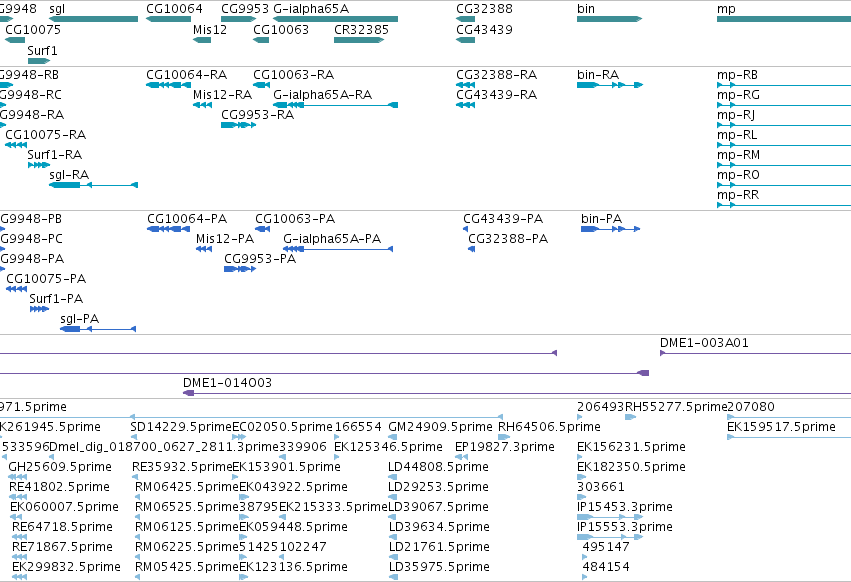The width and height of the screenshot is (851, 582).
Task: Select the CG10075-RA transcript label
Action: click(46, 135)
